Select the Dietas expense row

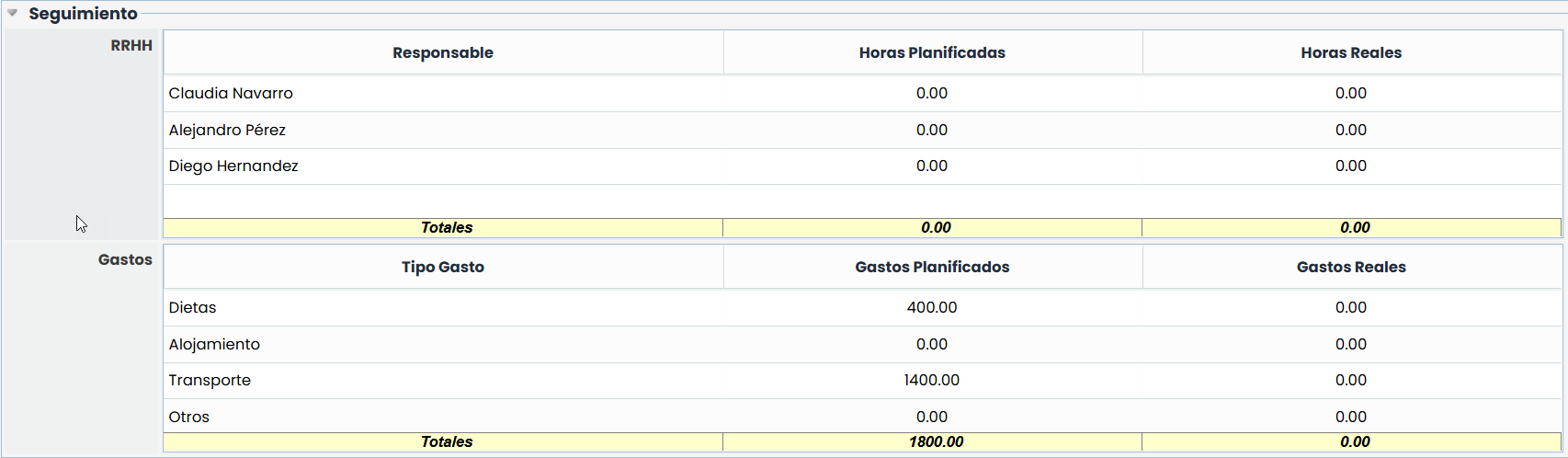193,307
